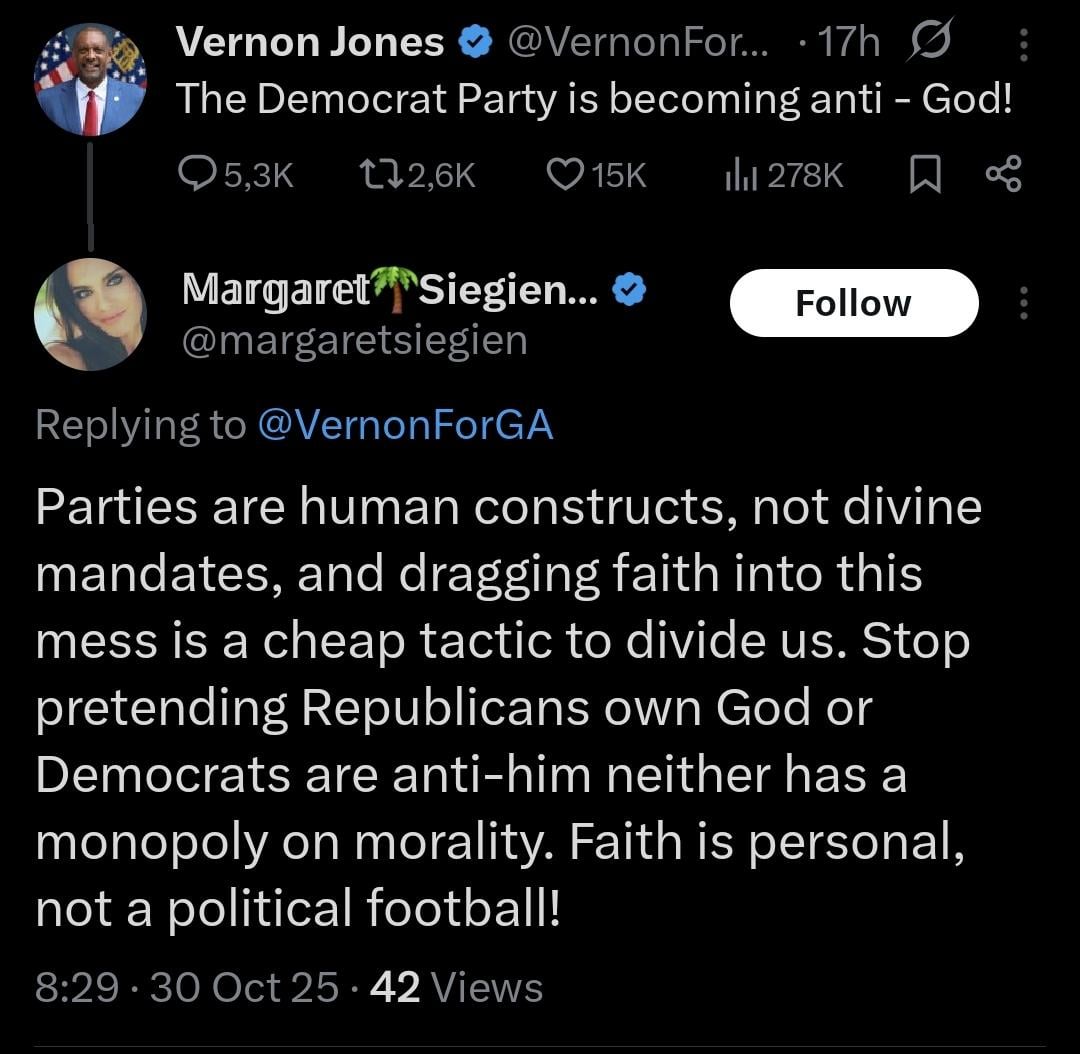Open more options menu beside Follow button
Image resolution: width=1080 pixels, height=1054 pixels.
coord(1022,303)
